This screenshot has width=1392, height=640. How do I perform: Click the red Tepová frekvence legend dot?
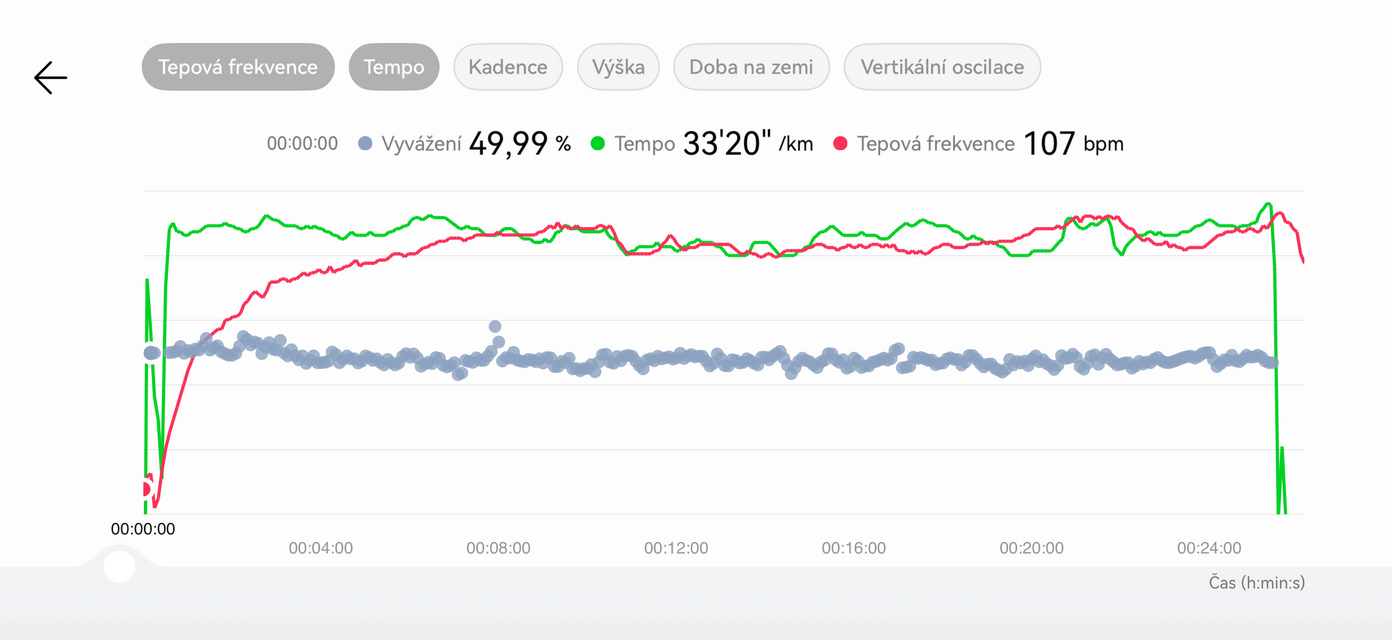click(x=841, y=144)
